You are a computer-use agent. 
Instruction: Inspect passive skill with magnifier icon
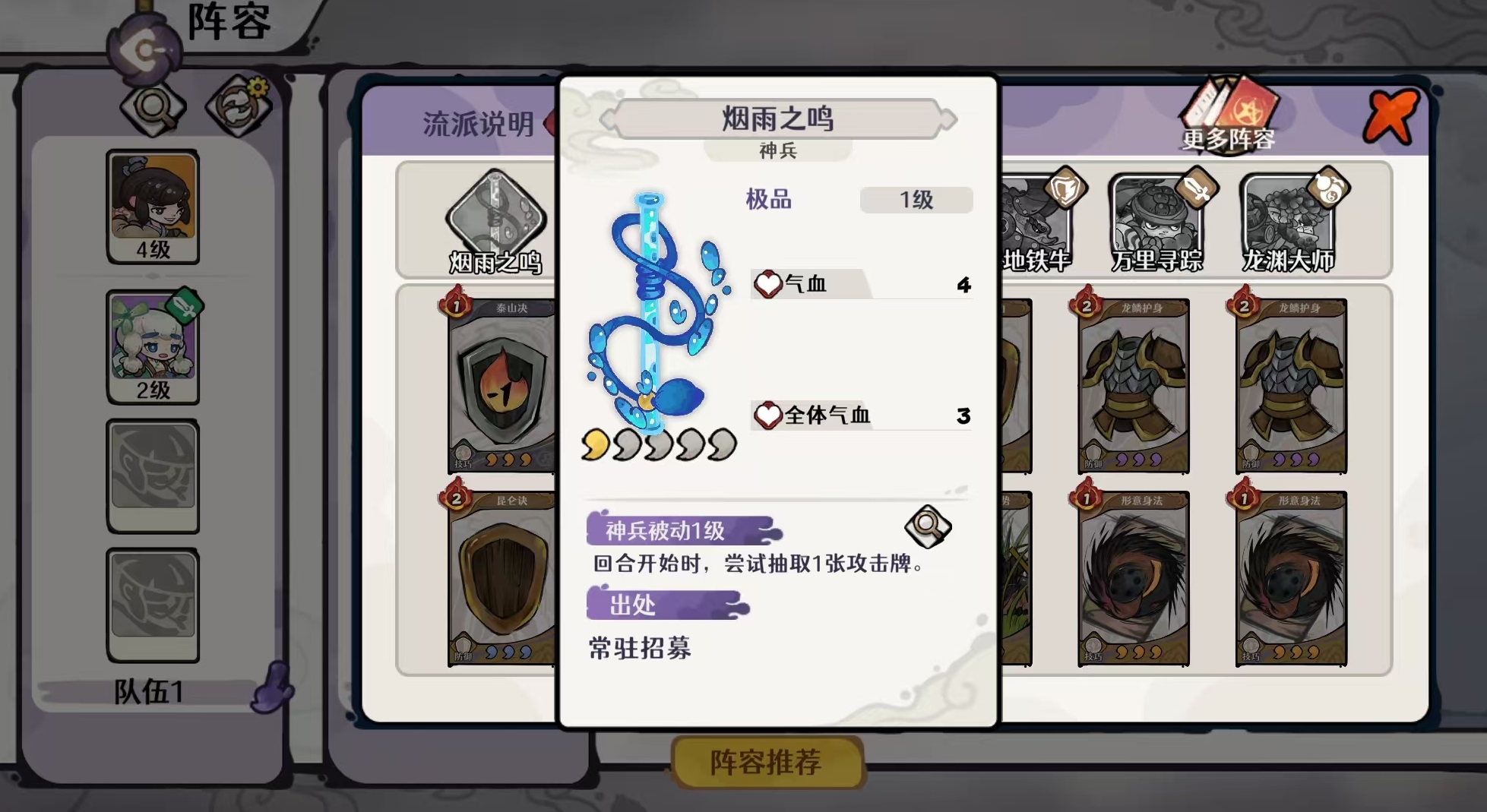[928, 526]
